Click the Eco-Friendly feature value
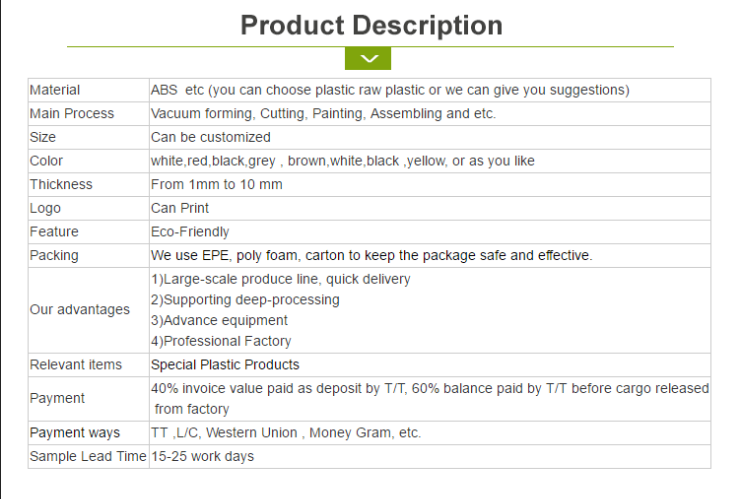This screenshot has width=739, height=499. click(190, 232)
